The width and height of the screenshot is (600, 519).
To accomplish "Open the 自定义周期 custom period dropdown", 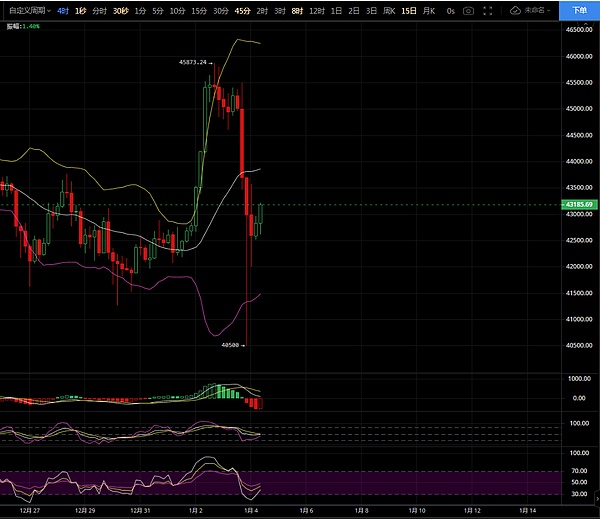I will click(x=26, y=10).
